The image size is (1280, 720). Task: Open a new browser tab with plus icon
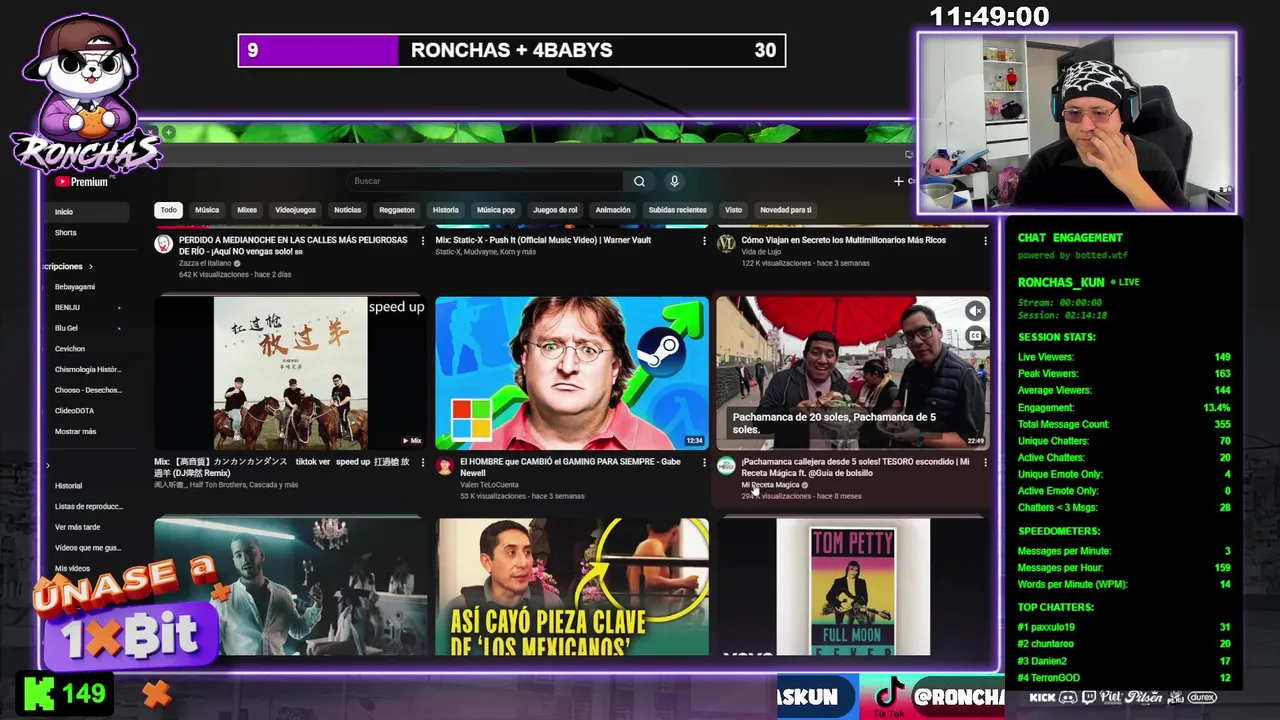pos(169,132)
